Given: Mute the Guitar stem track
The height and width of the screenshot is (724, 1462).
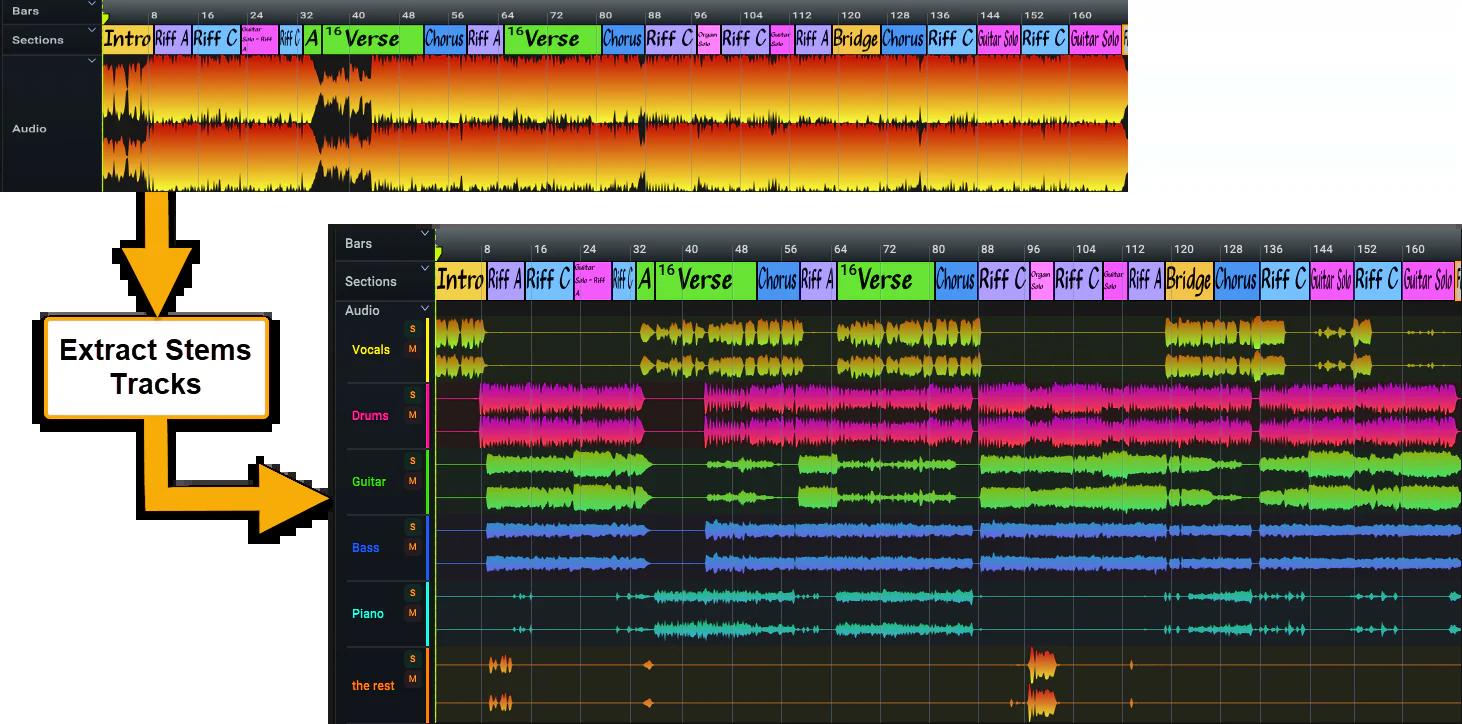Looking at the screenshot, I should click(x=412, y=481).
